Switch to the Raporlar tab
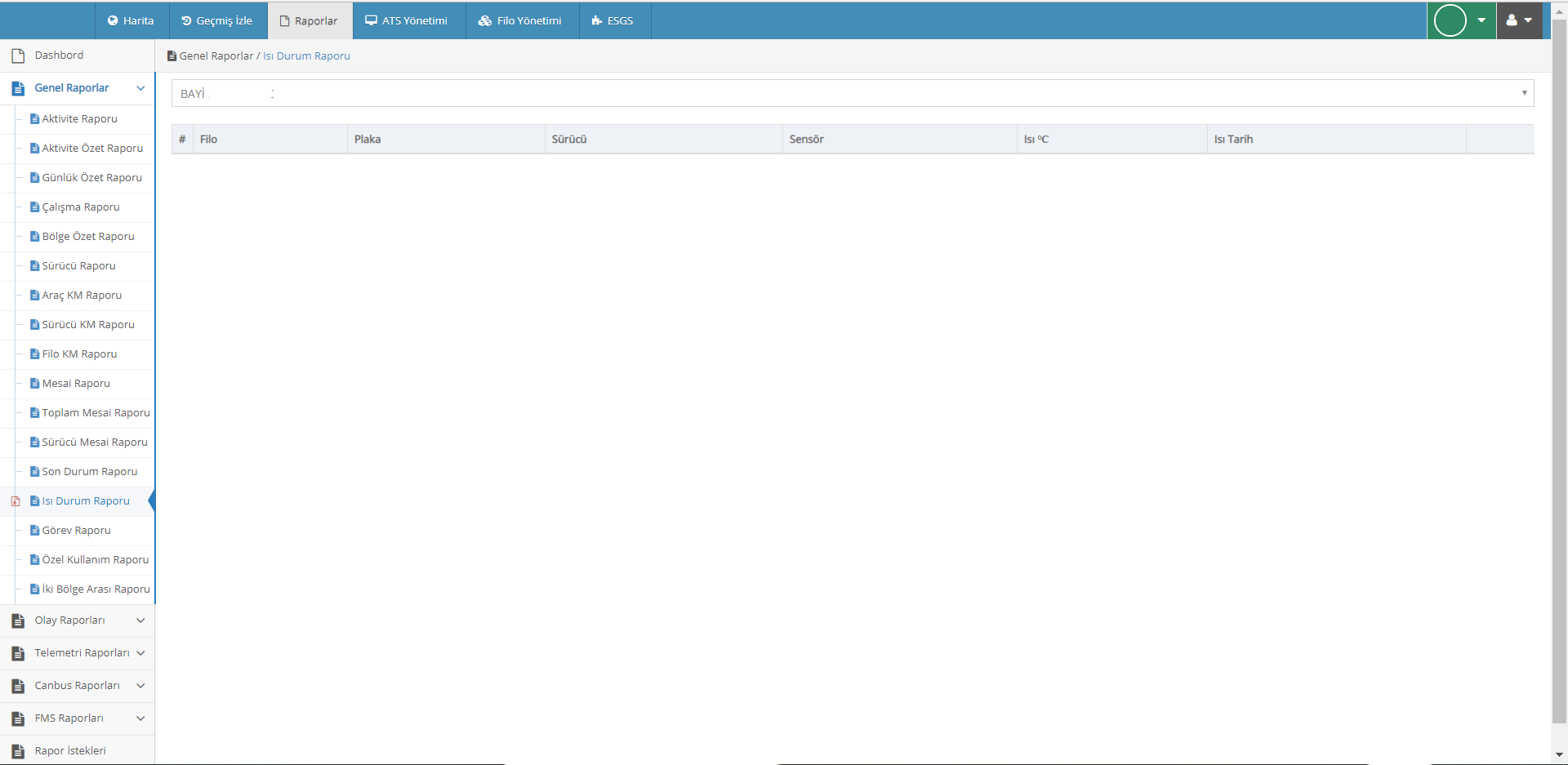The height and width of the screenshot is (765, 1568). tap(310, 20)
